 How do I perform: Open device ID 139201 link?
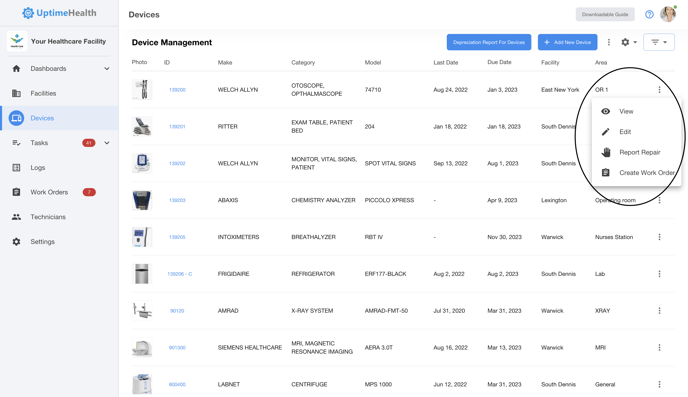tap(177, 126)
